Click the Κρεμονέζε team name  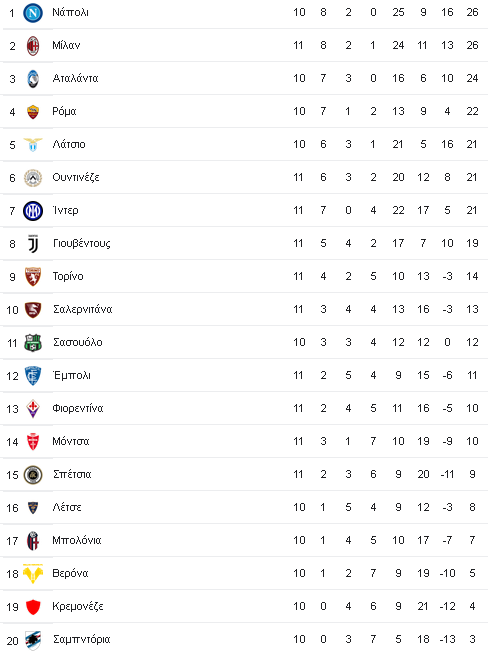point(78,606)
